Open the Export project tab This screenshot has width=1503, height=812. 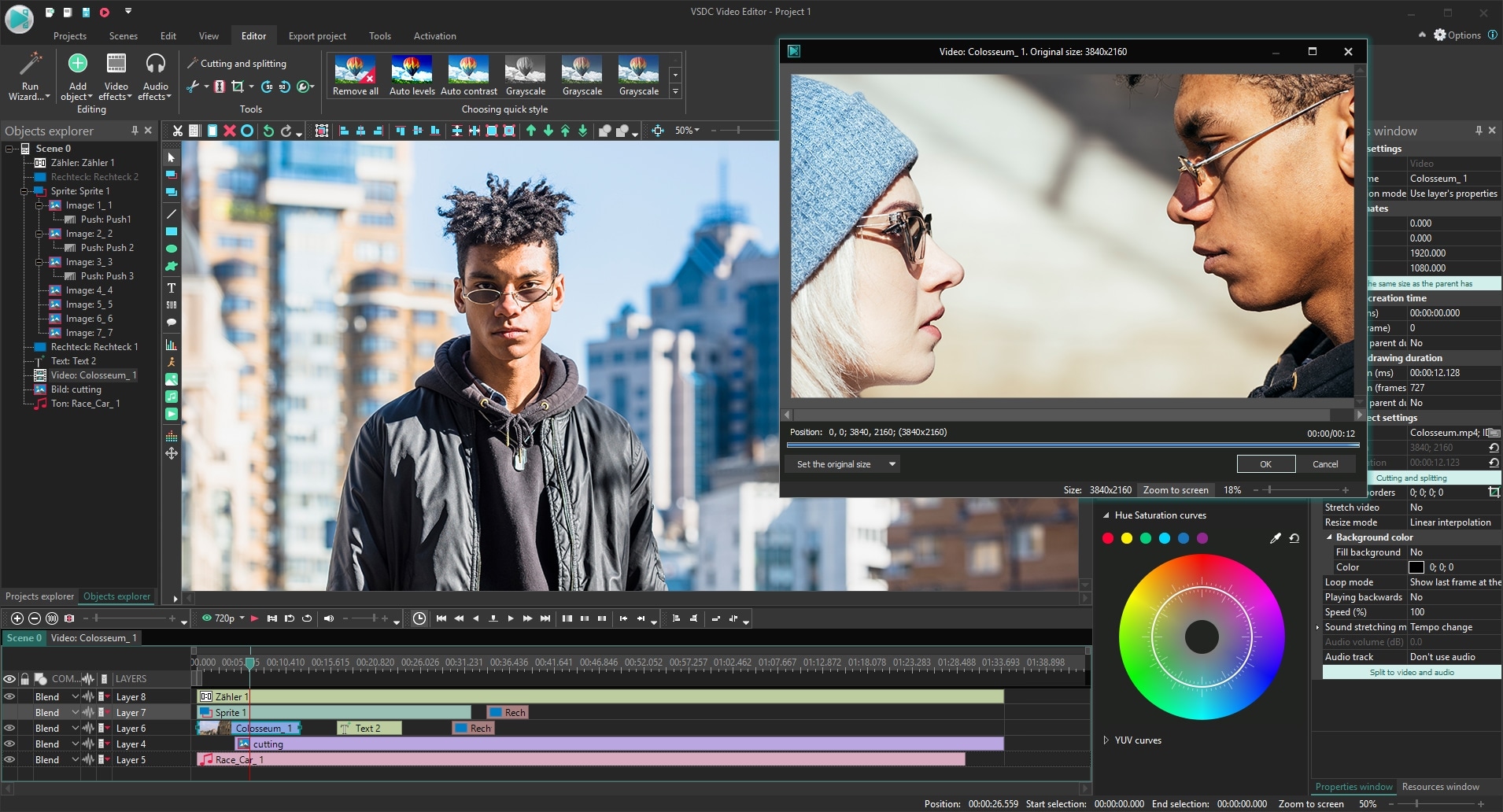tap(317, 36)
